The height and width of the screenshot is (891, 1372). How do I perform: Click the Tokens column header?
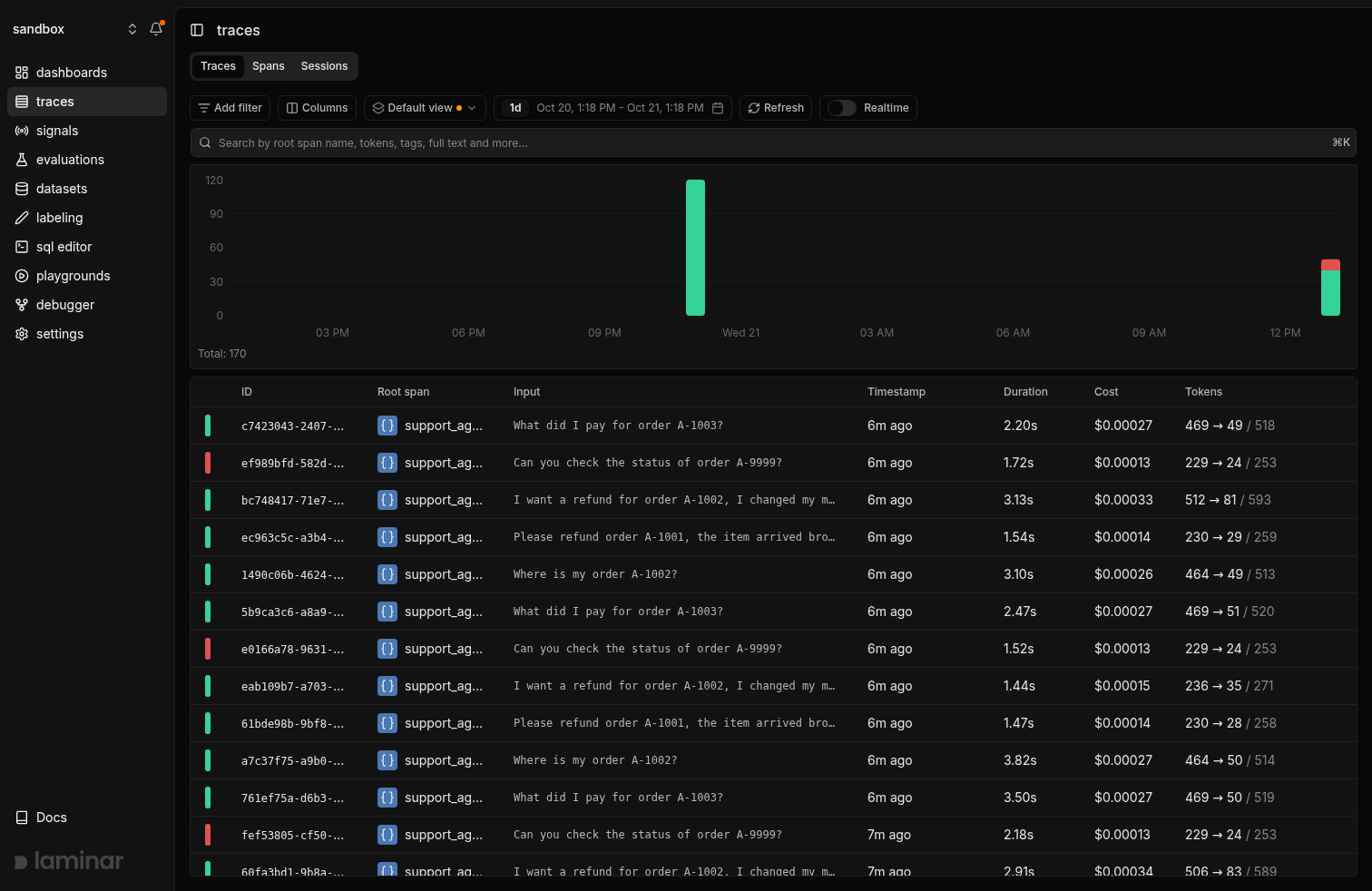click(1203, 392)
